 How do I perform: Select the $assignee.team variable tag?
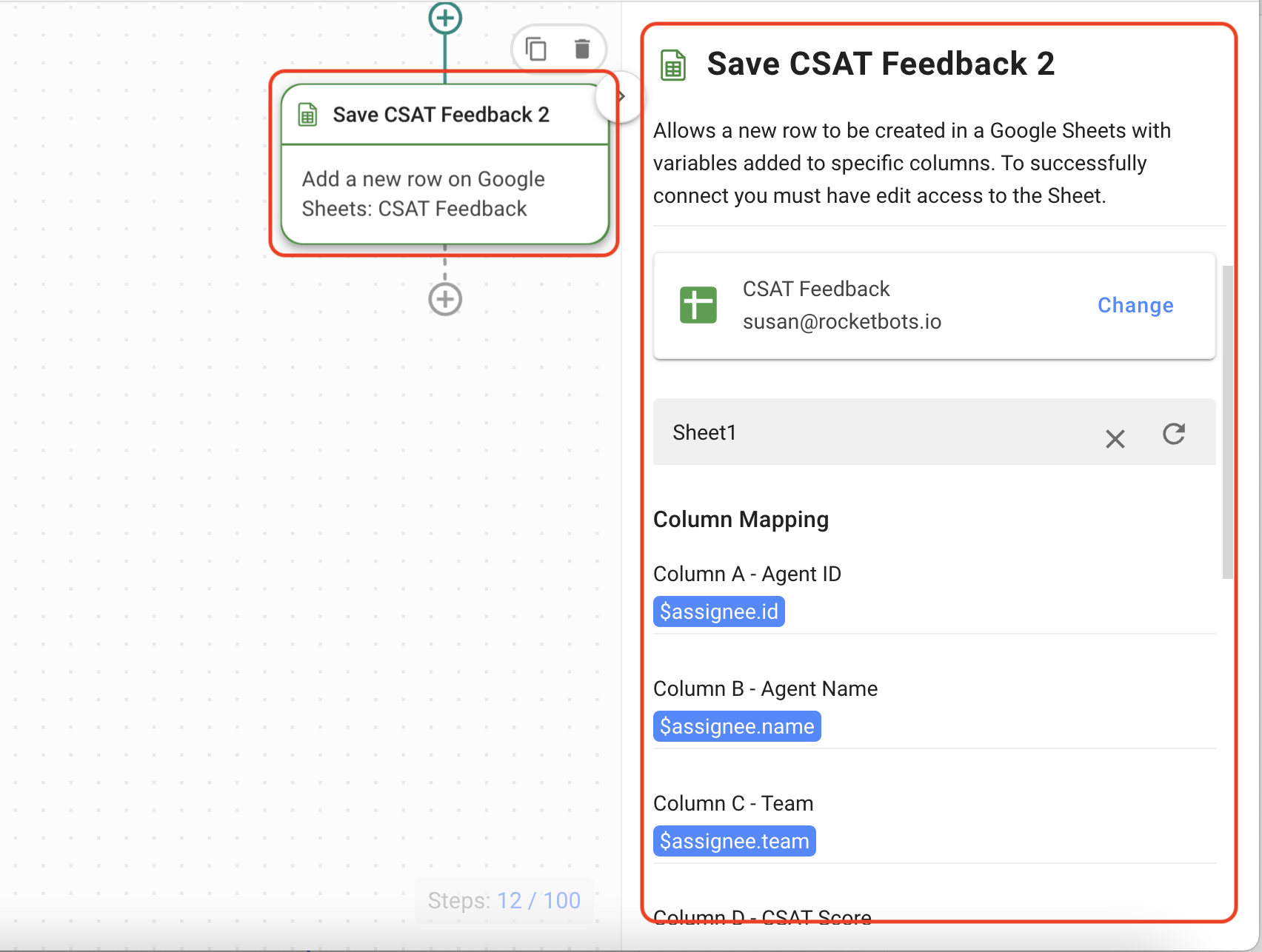[x=734, y=842]
